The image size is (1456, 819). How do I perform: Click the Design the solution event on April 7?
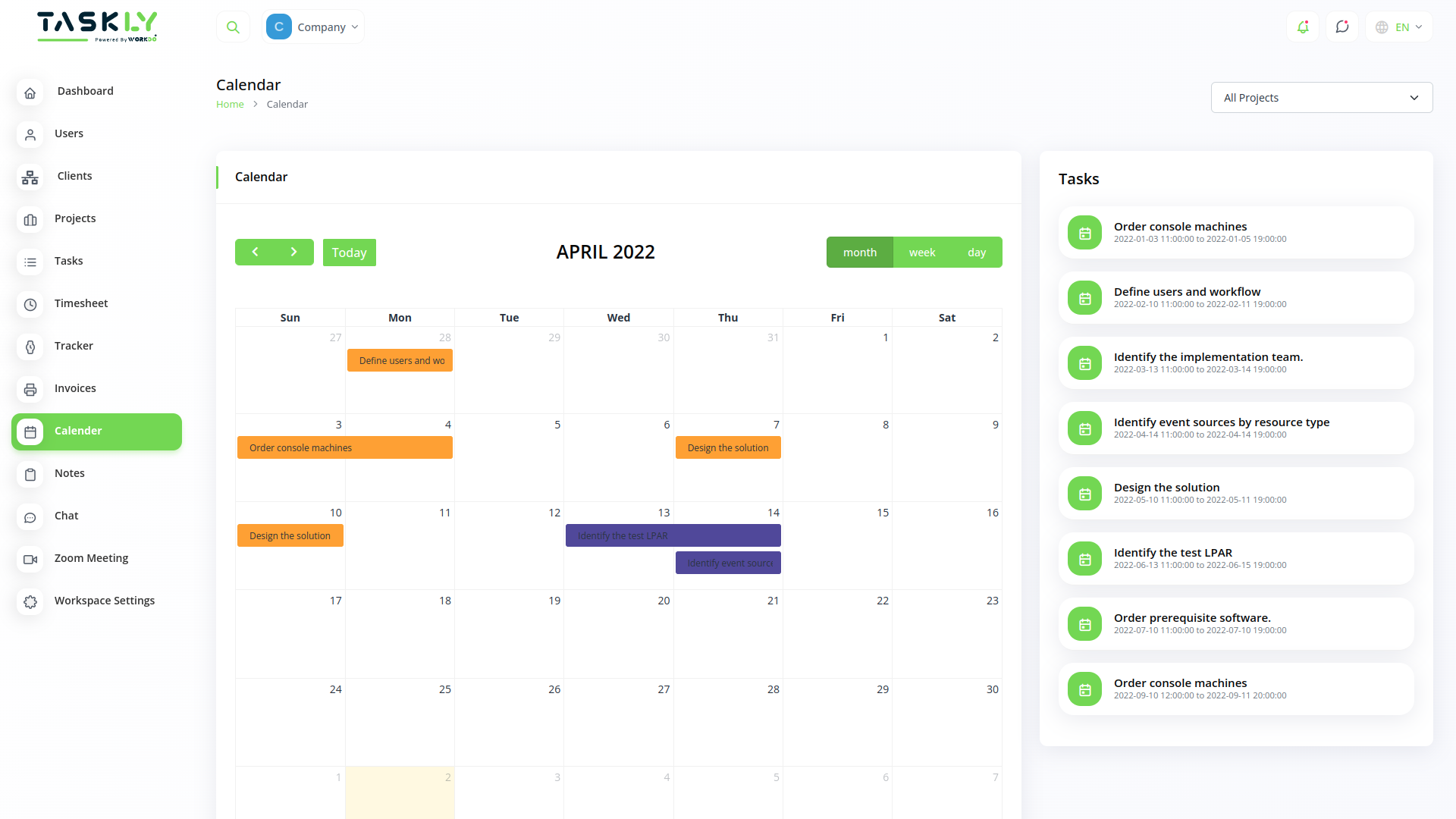click(x=727, y=447)
